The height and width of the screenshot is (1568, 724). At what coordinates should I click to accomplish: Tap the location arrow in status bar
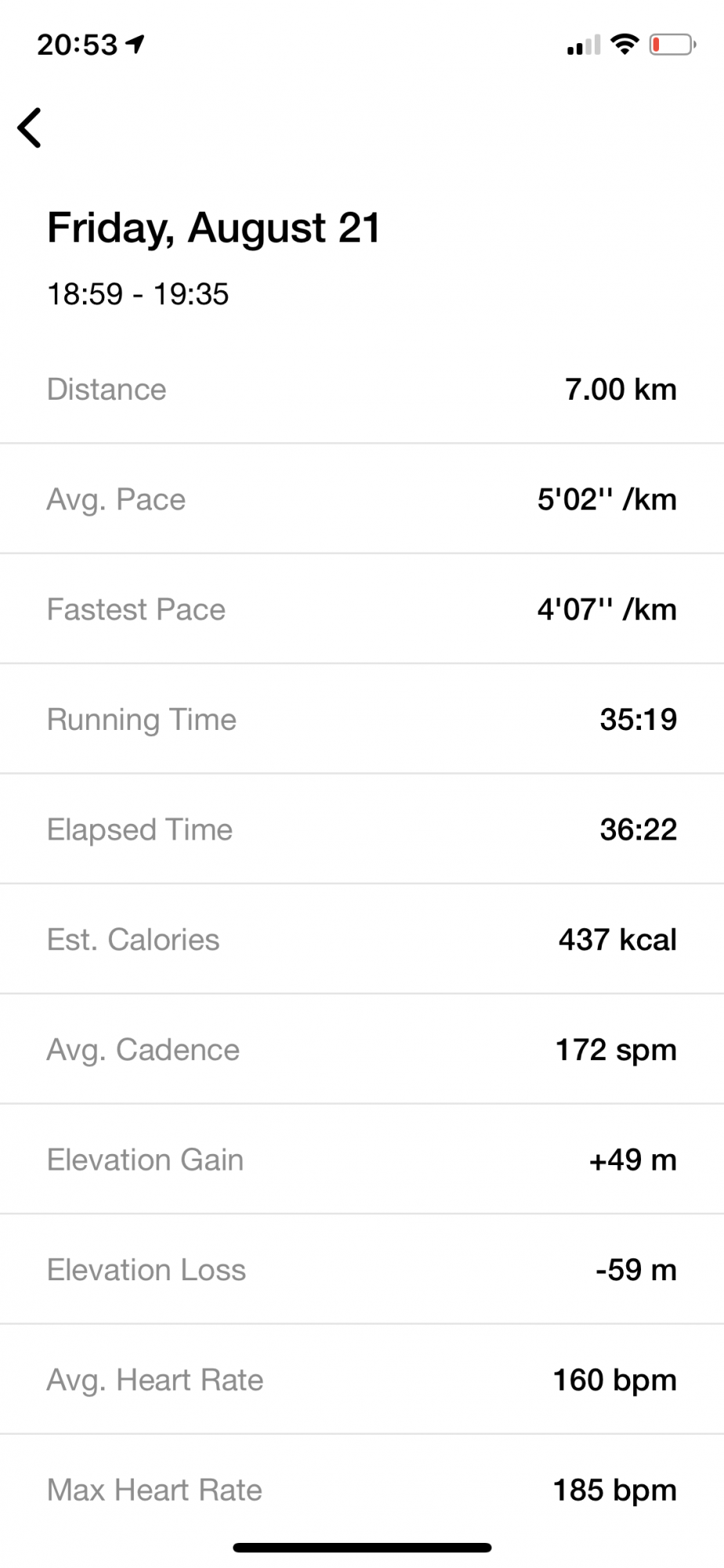(136, 44)
